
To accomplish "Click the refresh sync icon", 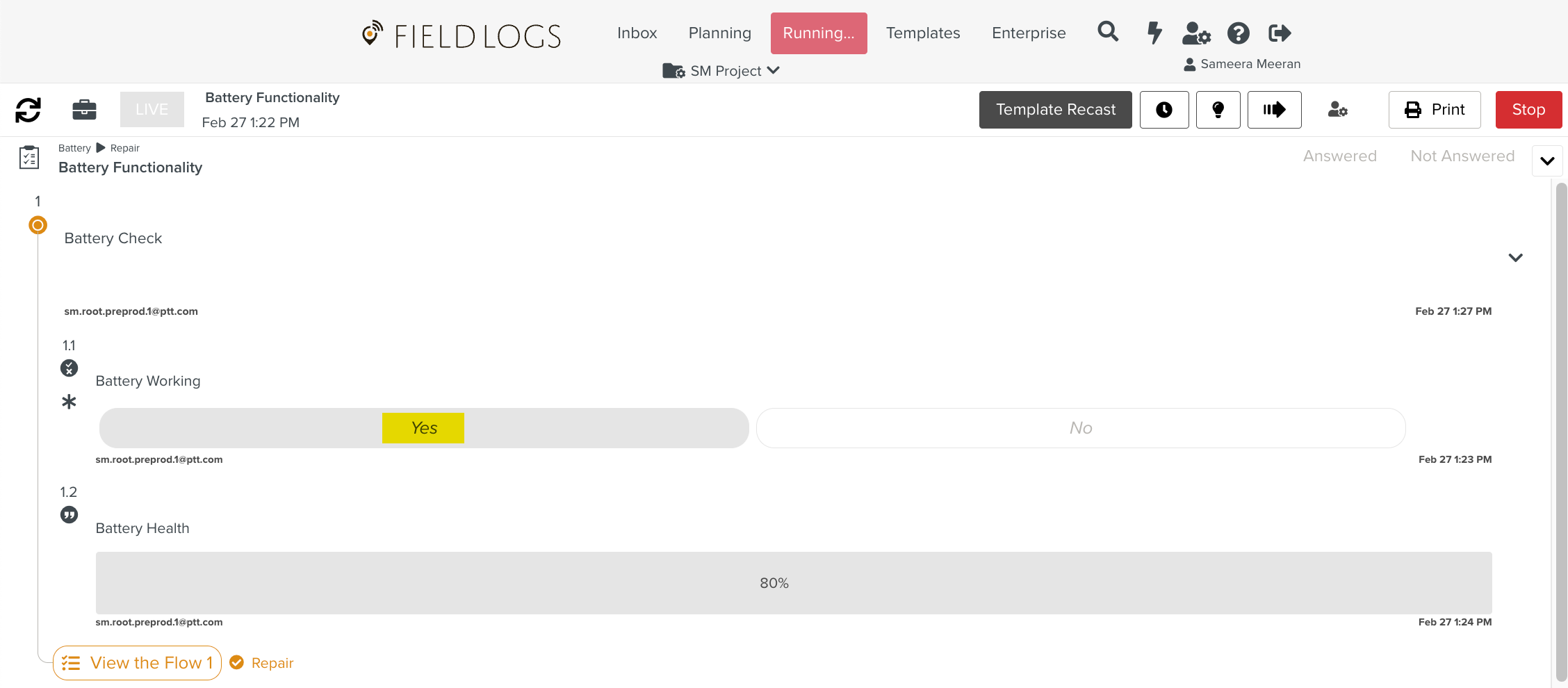I will [x=28, y=110].
